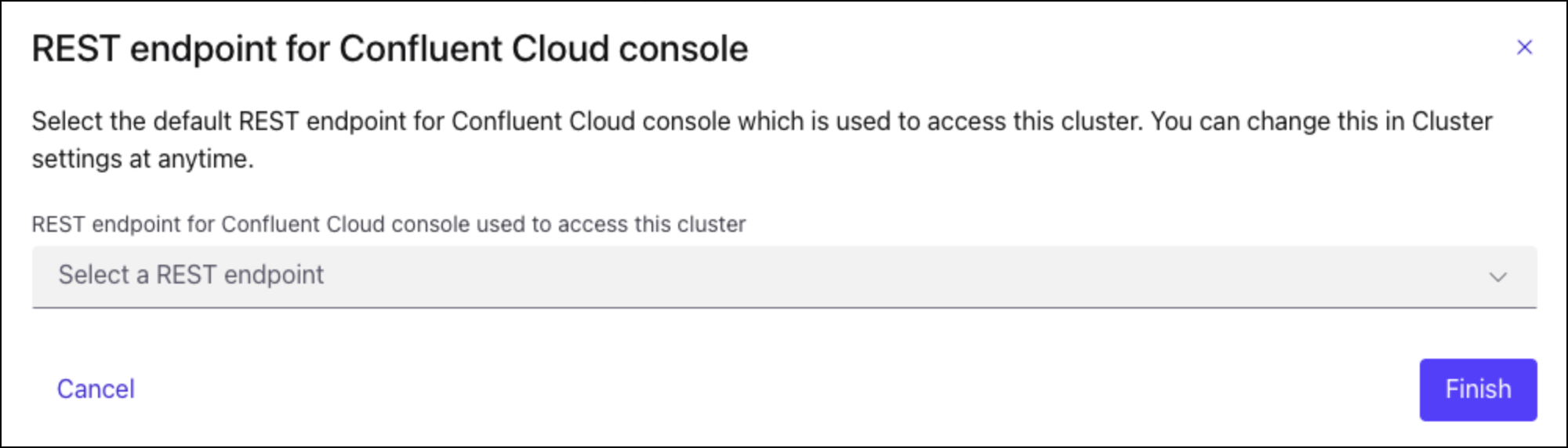The height and width of the screenshot is (448, 1568).
Task: Click the Cancel link
Action: (x=96, y=389)
